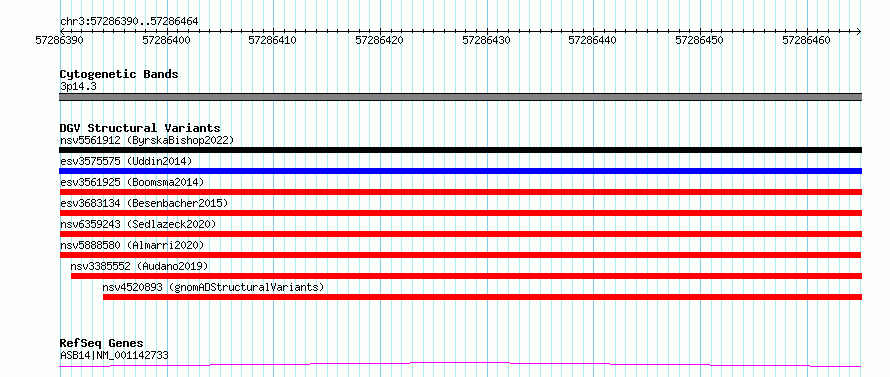
Task: Click ruler coordinate 57286440
Action: tap(593, 40)
